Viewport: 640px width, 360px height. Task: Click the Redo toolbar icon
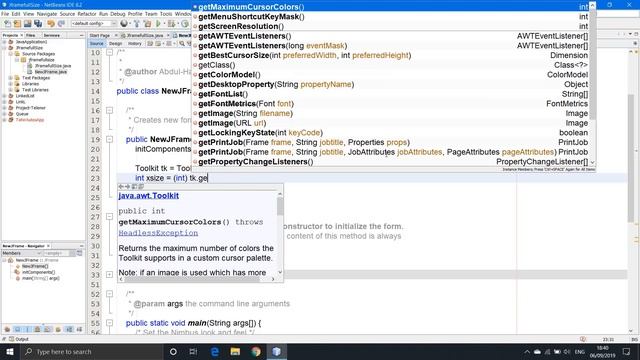pyautogui.click(x=61, y=24)
